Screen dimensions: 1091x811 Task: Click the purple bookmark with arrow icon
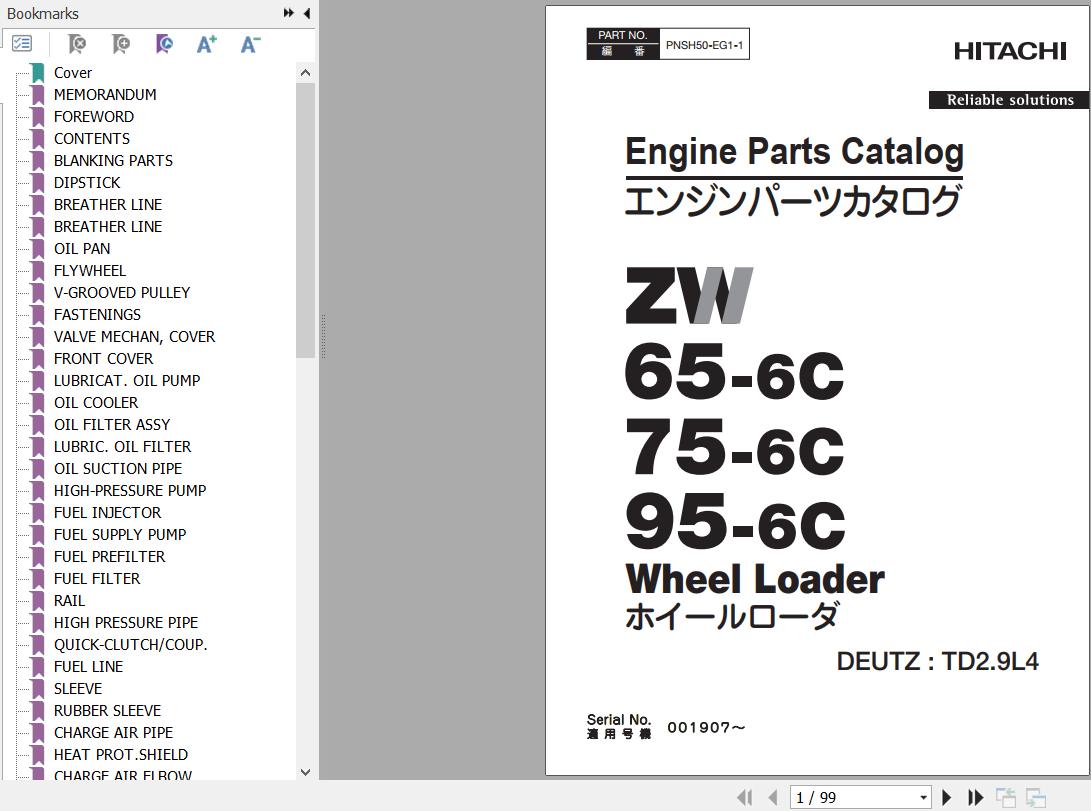tap(164, 44)
